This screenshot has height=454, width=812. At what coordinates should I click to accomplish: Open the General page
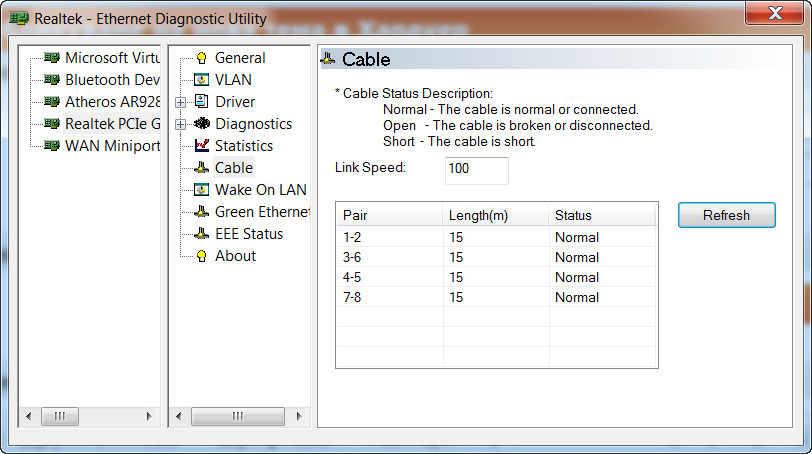240,58
